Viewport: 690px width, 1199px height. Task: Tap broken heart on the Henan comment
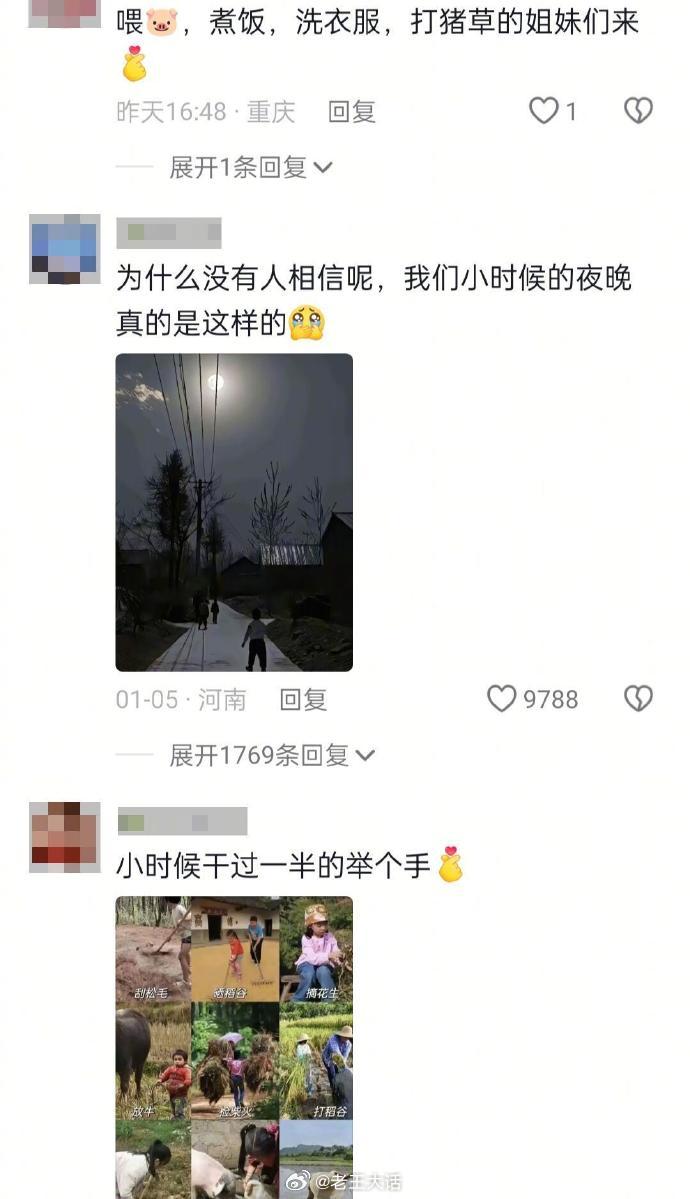[638, 698]
